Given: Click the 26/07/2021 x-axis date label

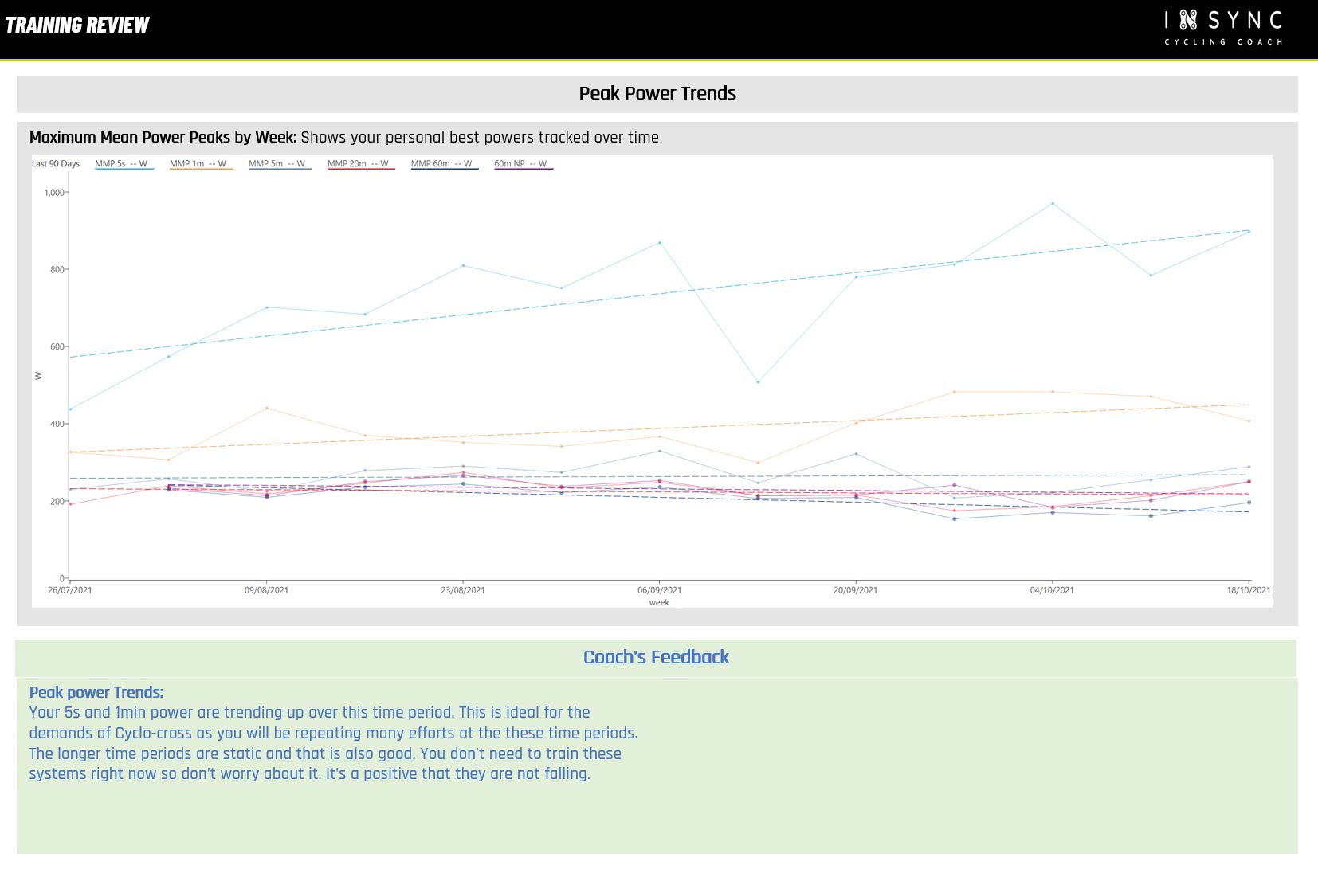Looking at the screenshot, I should point(70,590).
